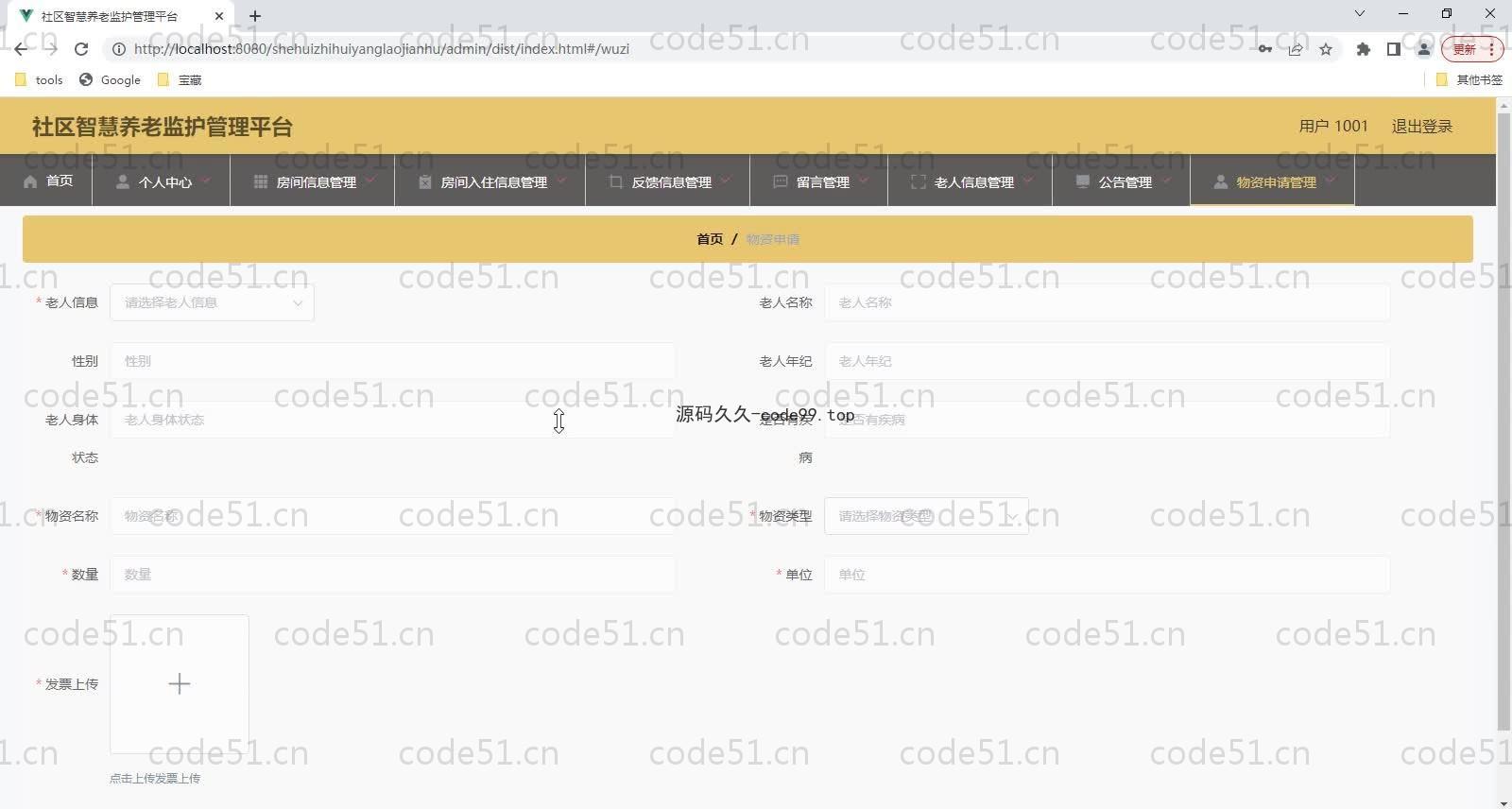This screenshot has height=809, width=1512.
Task: View site information icon in address bar
Action: click(x=119, y=49)
